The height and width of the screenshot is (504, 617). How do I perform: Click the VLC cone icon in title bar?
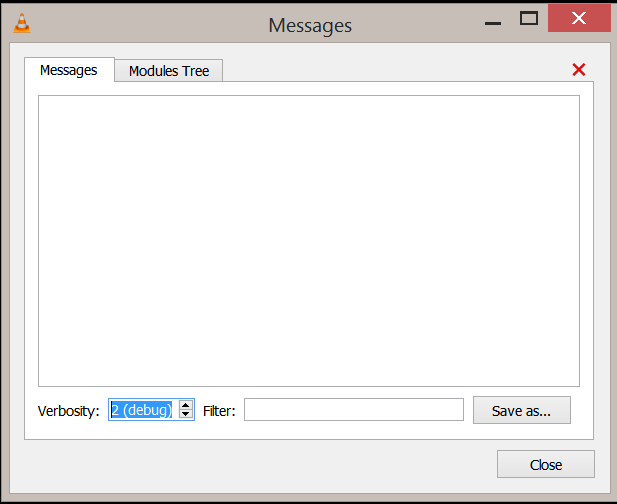click(x=22, y=23)
